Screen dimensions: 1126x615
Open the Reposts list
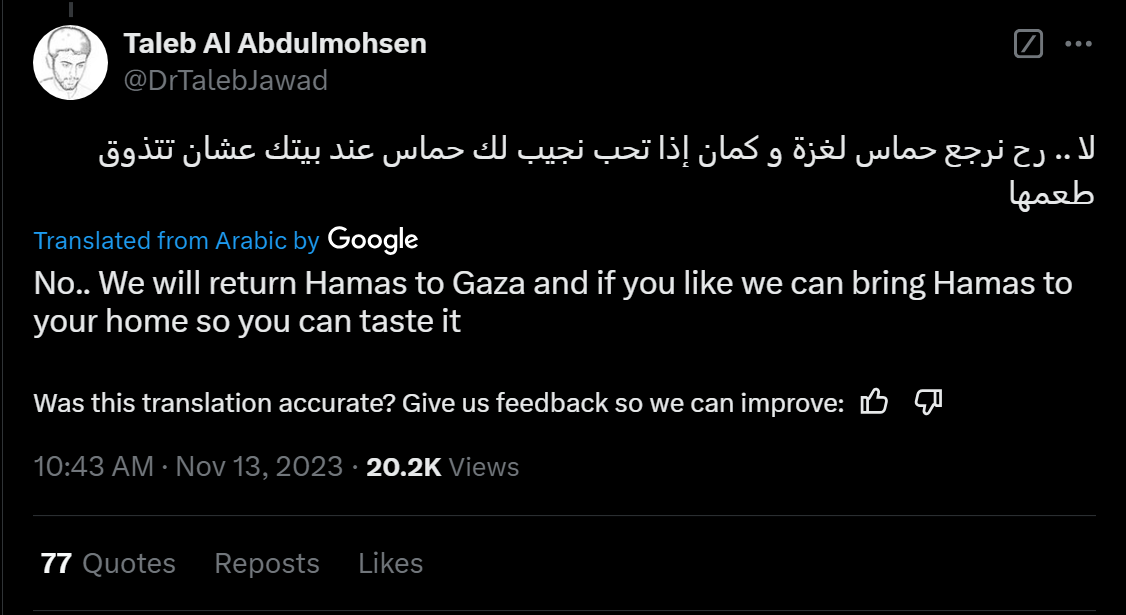(267, 563)
